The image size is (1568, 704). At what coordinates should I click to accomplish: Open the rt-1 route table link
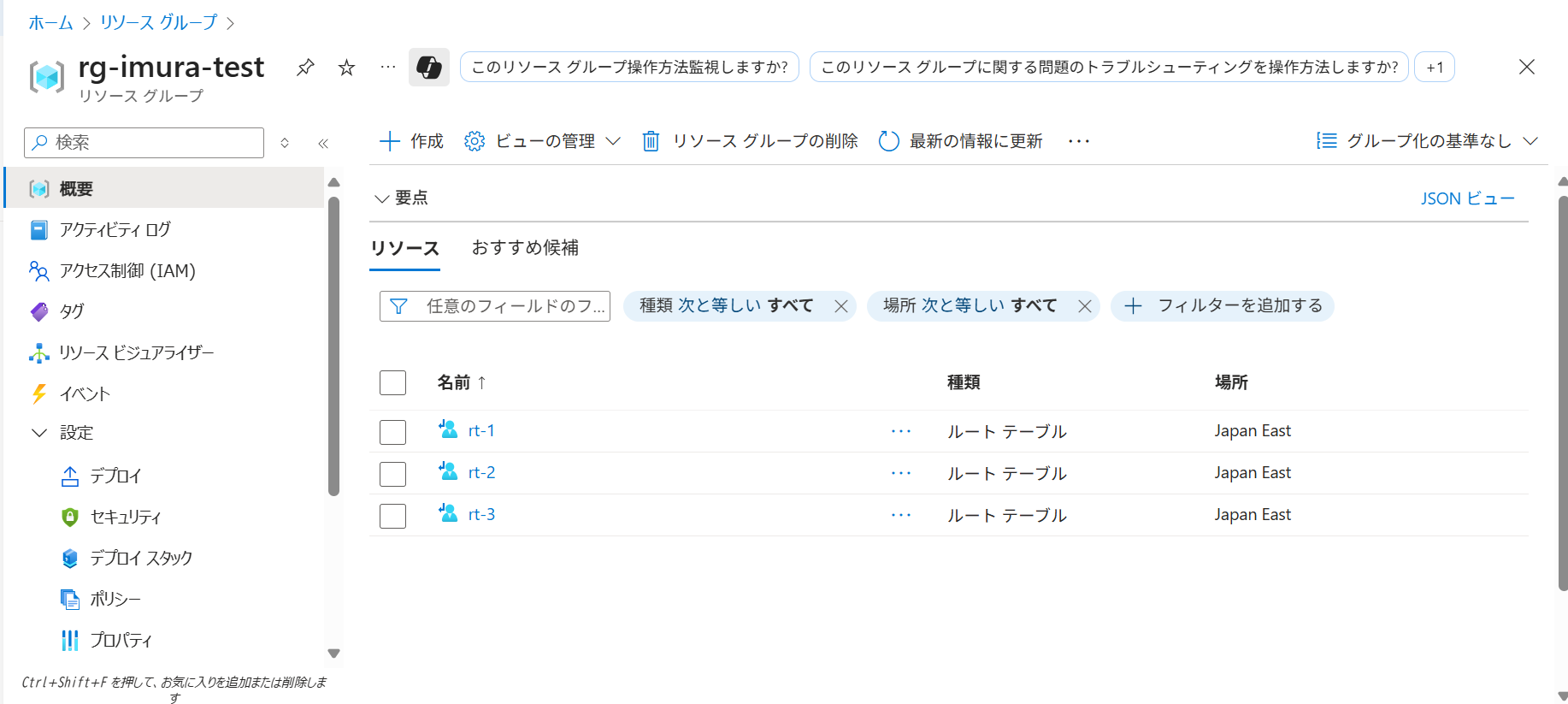point(481,430)
